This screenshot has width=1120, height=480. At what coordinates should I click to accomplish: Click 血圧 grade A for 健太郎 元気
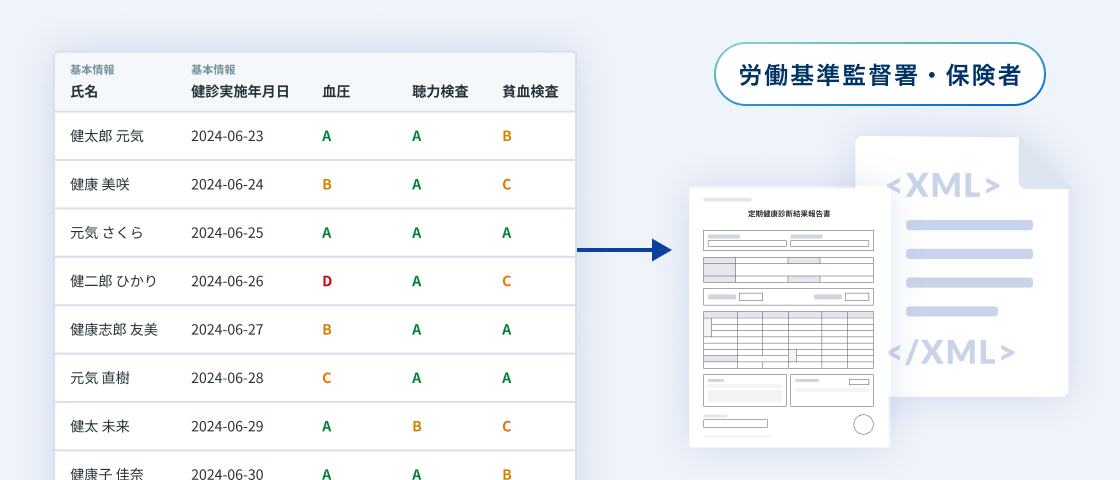coord(326,136)
